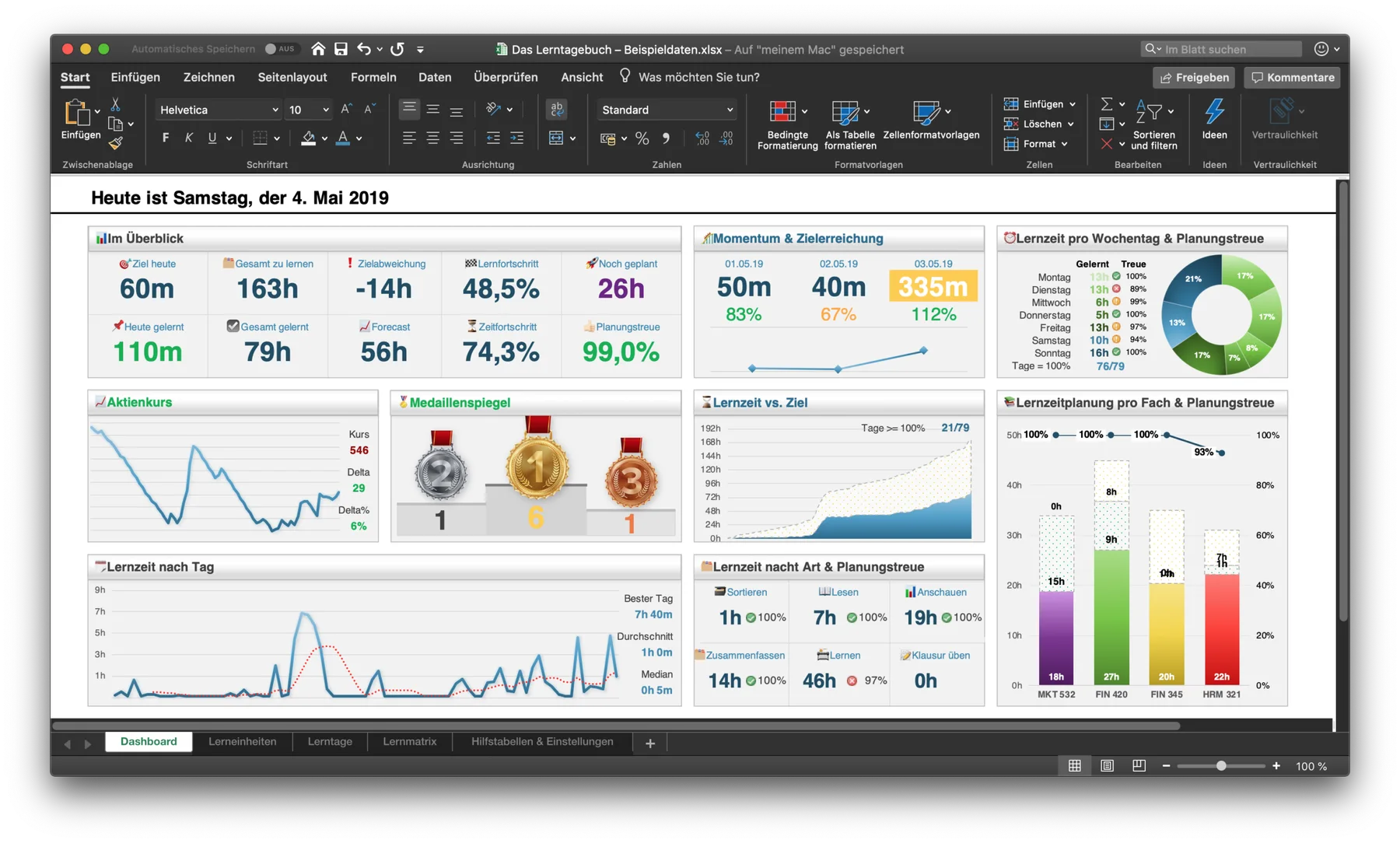1400x843 pixels.
Task: Click the AutoSum sigma icon
Action: point(1106,104)
